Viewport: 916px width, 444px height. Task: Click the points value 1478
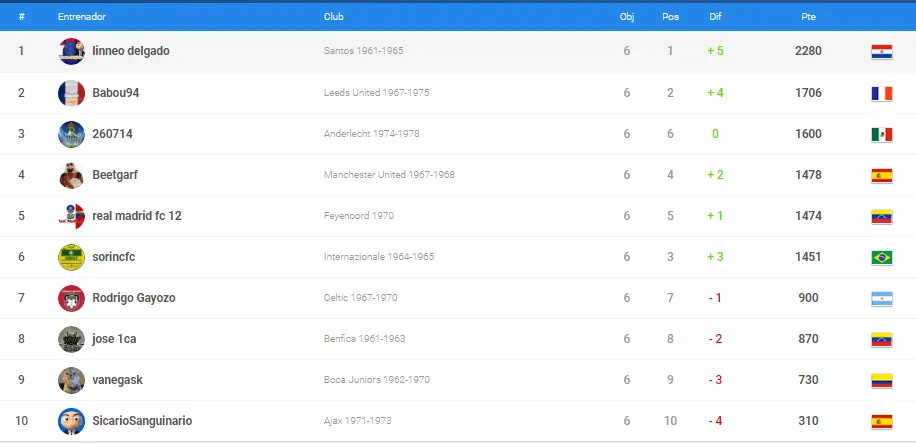tap(809, 175)
